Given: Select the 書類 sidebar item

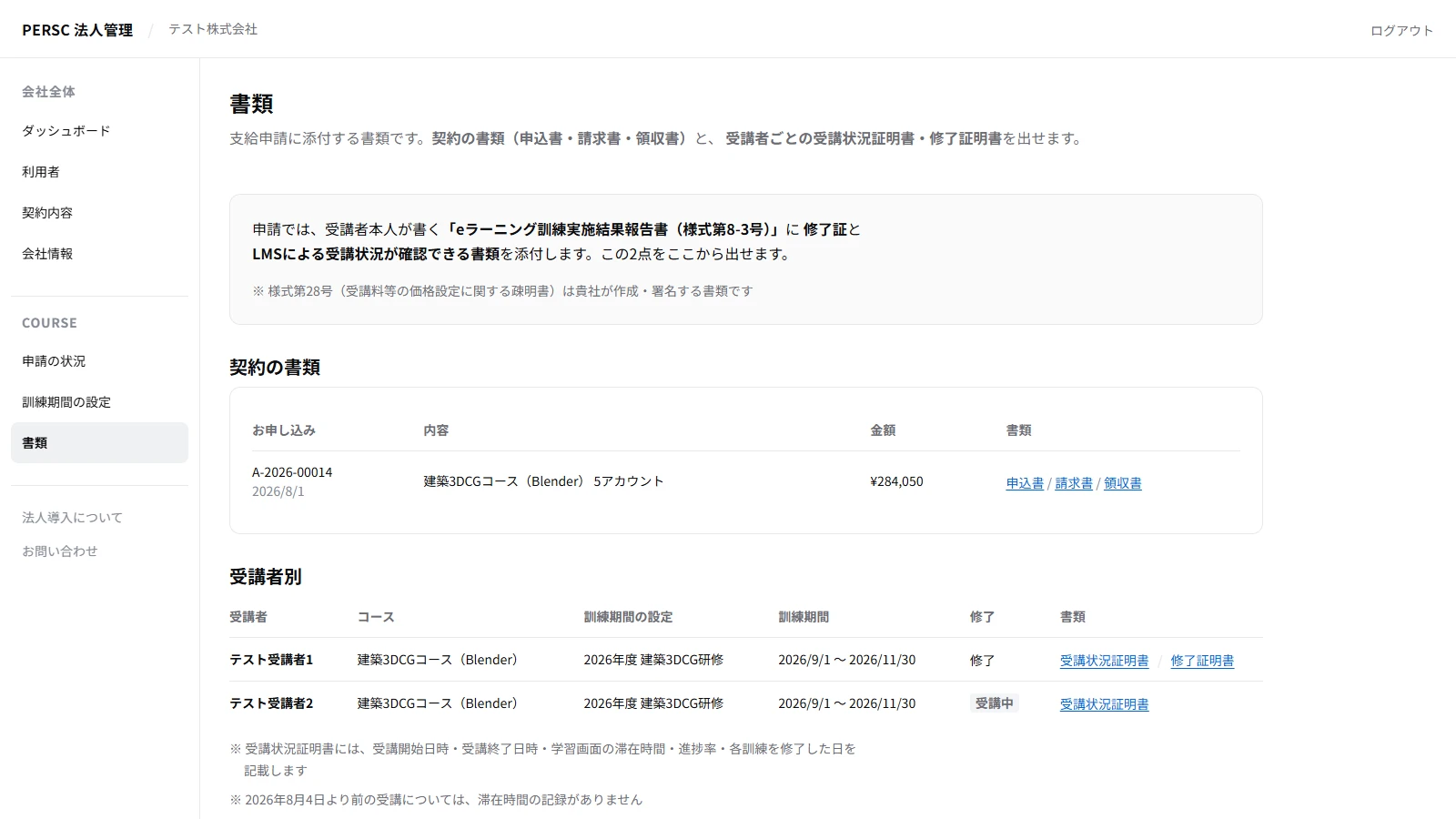Looking at the screenshot, I should click(x=99, y=442).
